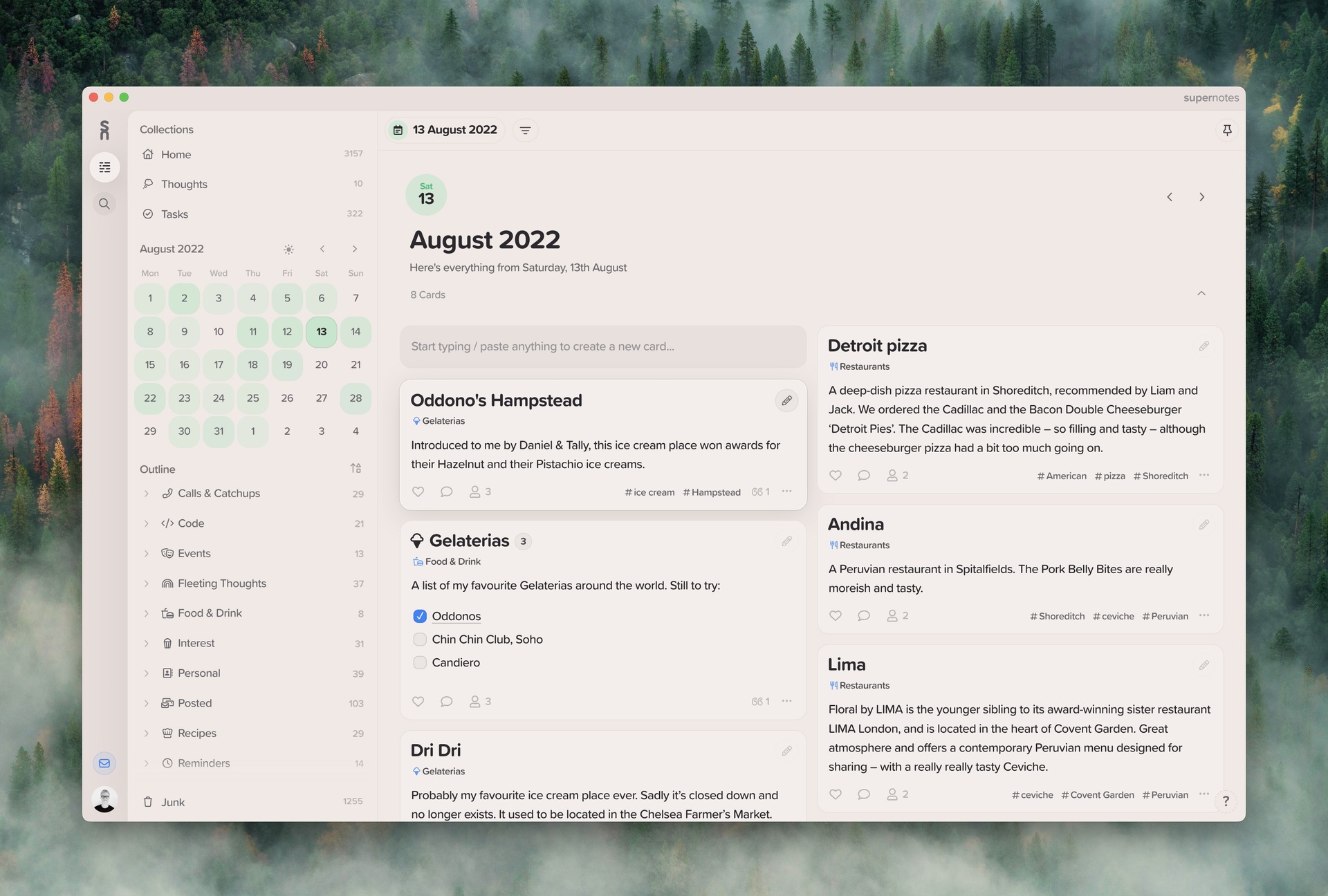1328x896 pixels.
Task: Open the inbox icon in the sidebar
Action: (104, 763)
